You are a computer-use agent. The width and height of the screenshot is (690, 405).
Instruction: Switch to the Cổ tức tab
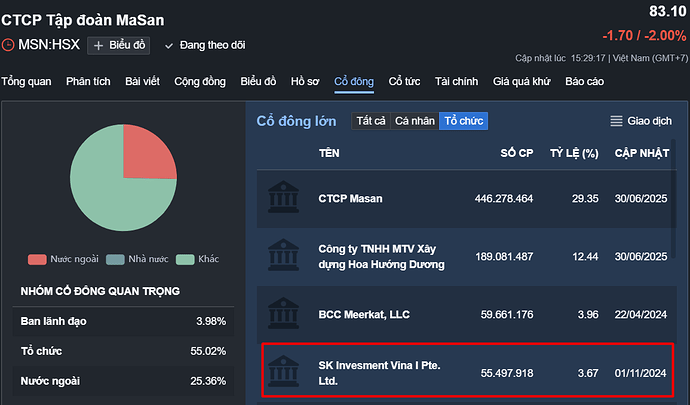coord(405,81)
